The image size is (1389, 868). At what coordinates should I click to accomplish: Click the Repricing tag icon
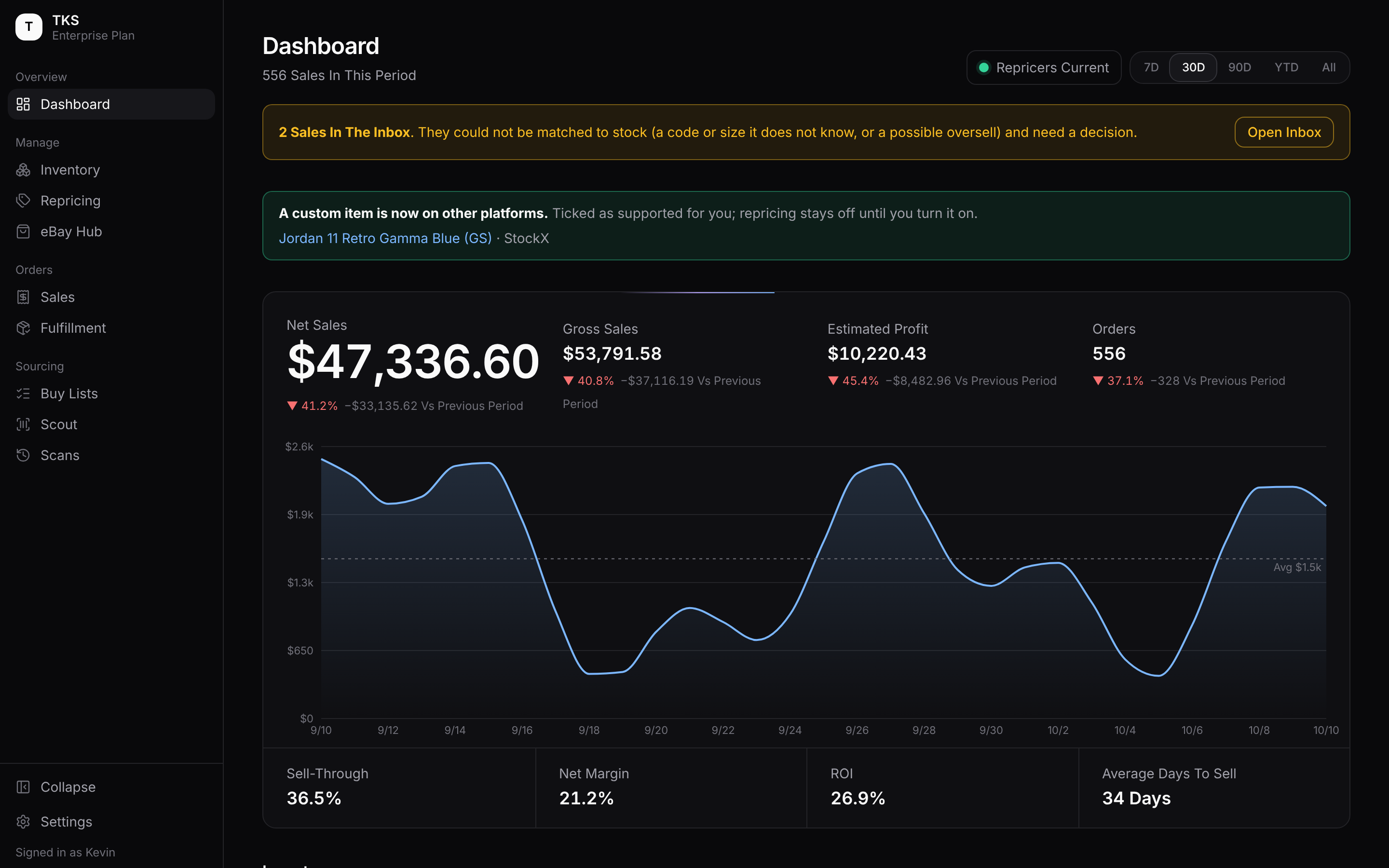click(x=23, y=200)
